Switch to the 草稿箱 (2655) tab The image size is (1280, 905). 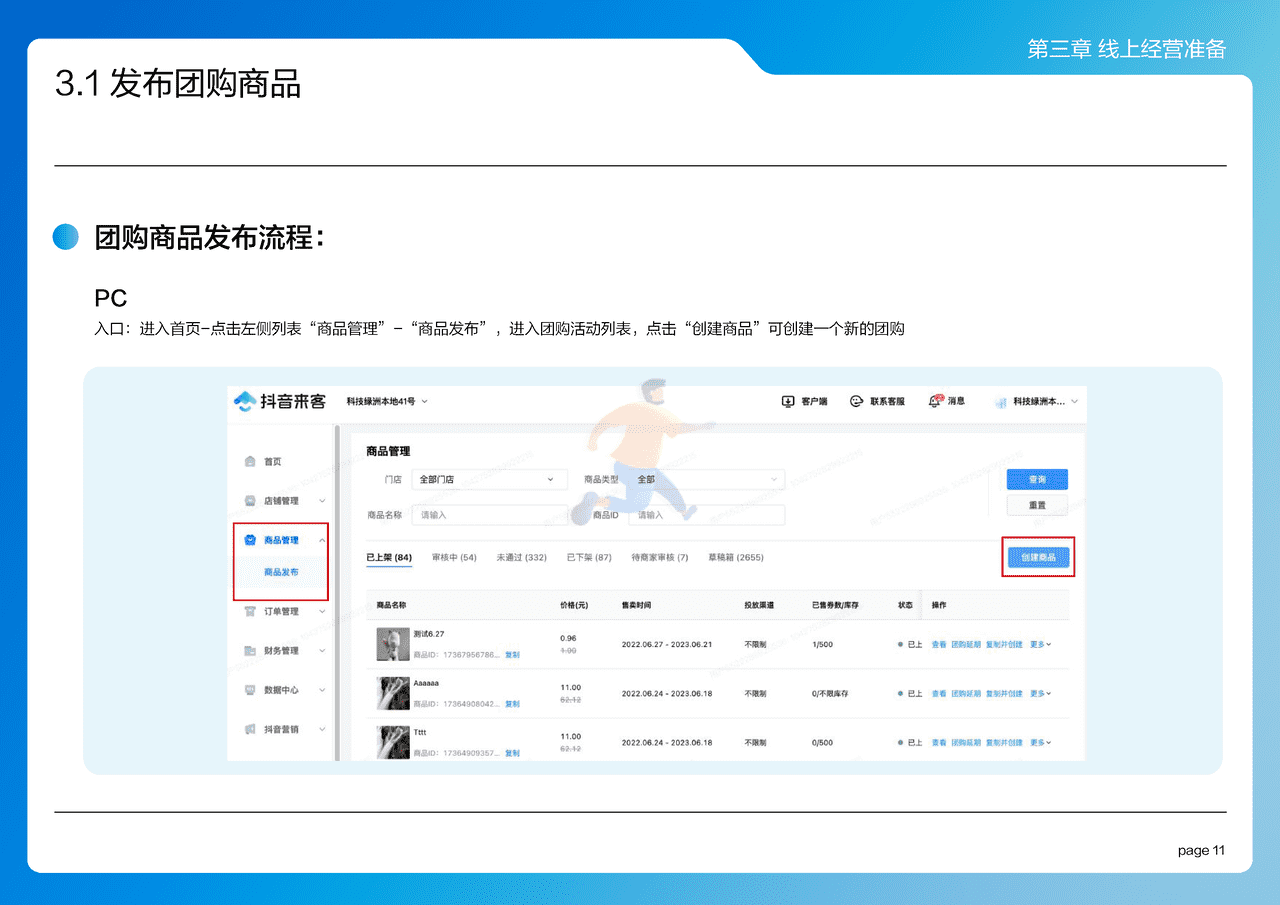[736, 557]
